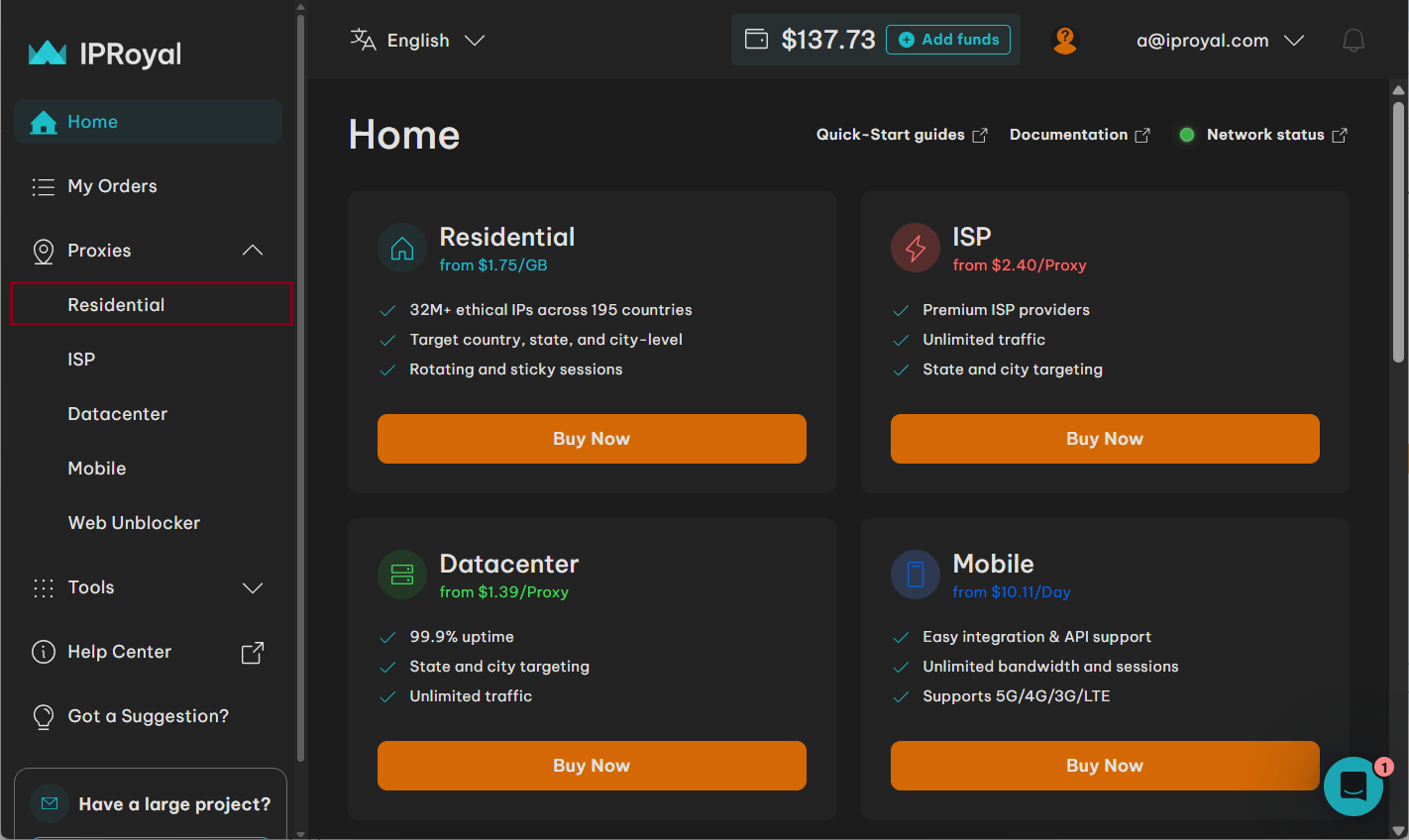Viewport: 1409px width, 840px height.
Task: Go to My Orders in sidebar
Action: 112,186
